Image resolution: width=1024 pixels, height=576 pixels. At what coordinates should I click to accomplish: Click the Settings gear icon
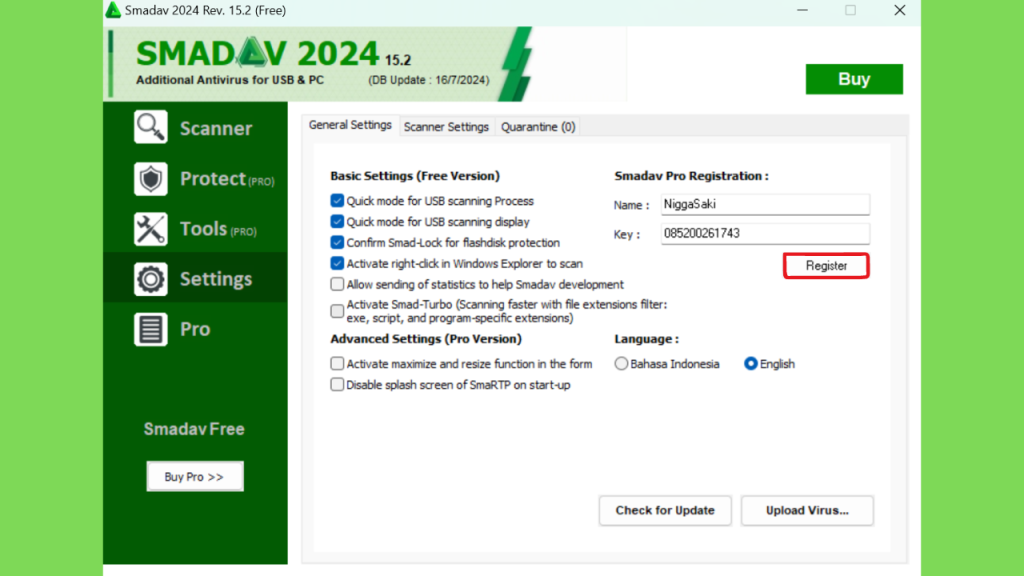(x=151, y=280)
